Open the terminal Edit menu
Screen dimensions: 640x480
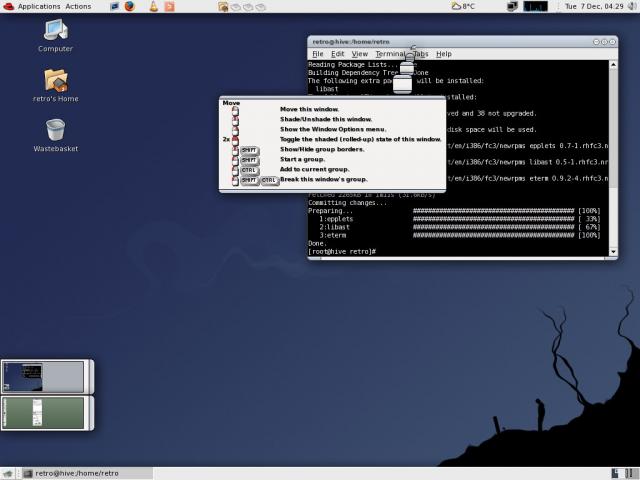point(337,54)
